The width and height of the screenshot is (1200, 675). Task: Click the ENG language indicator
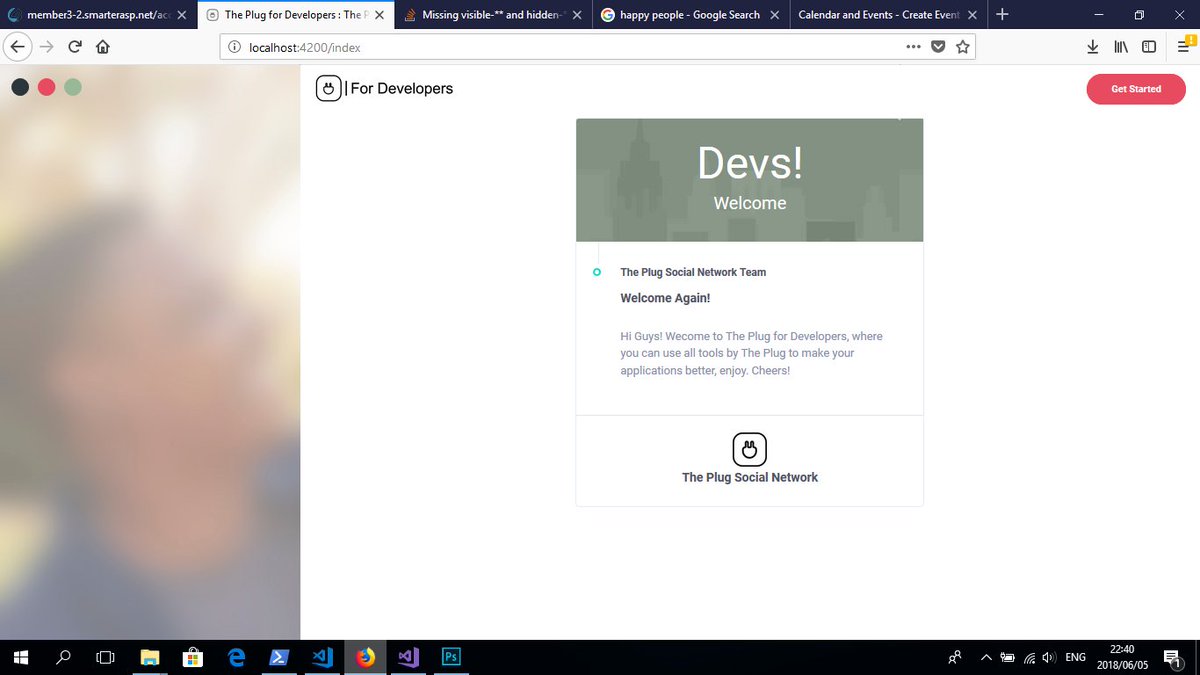tap(1076, 657)
